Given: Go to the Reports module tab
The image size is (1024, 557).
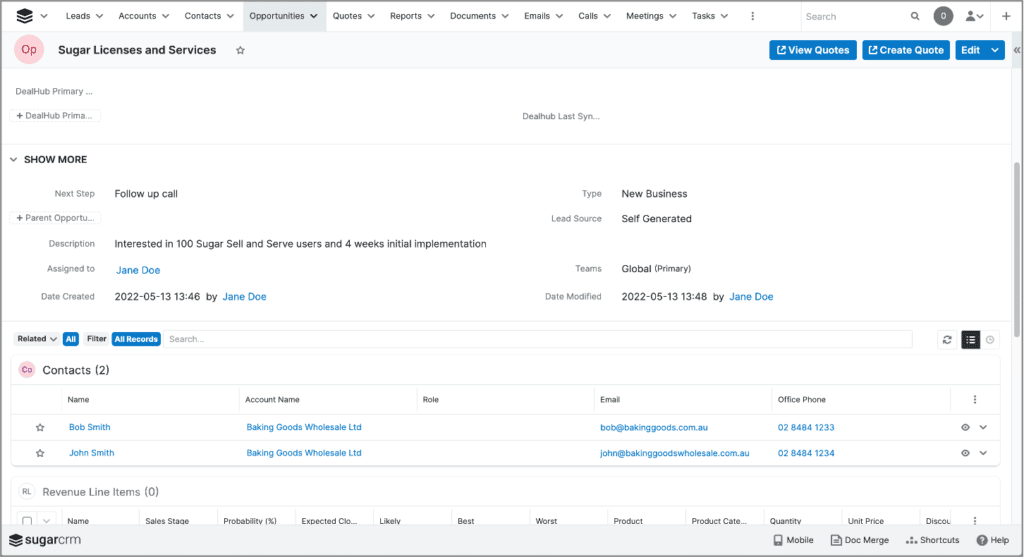Looking at the screenshot, I should [406, 16].
